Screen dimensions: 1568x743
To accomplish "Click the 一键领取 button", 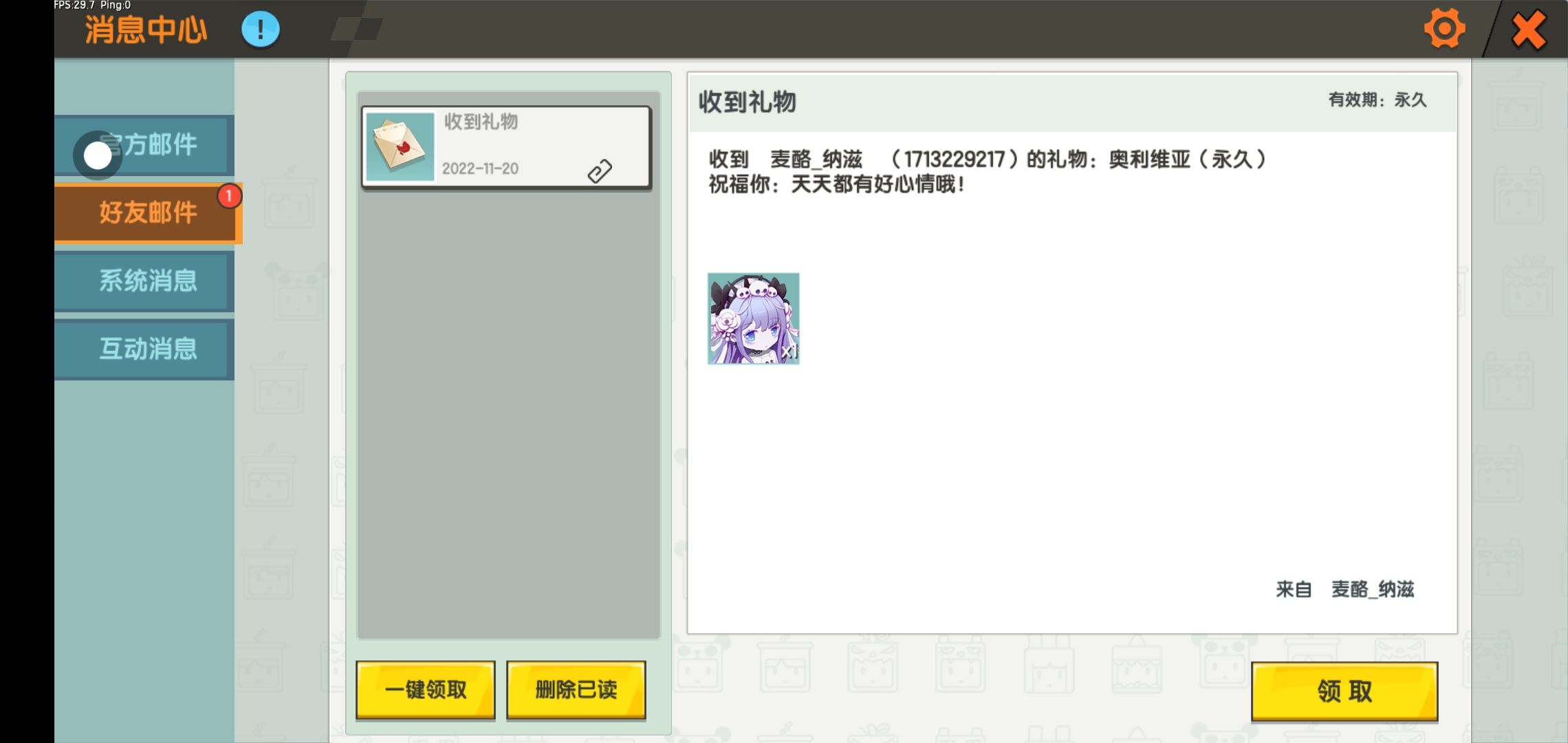I will coord(426,690).
